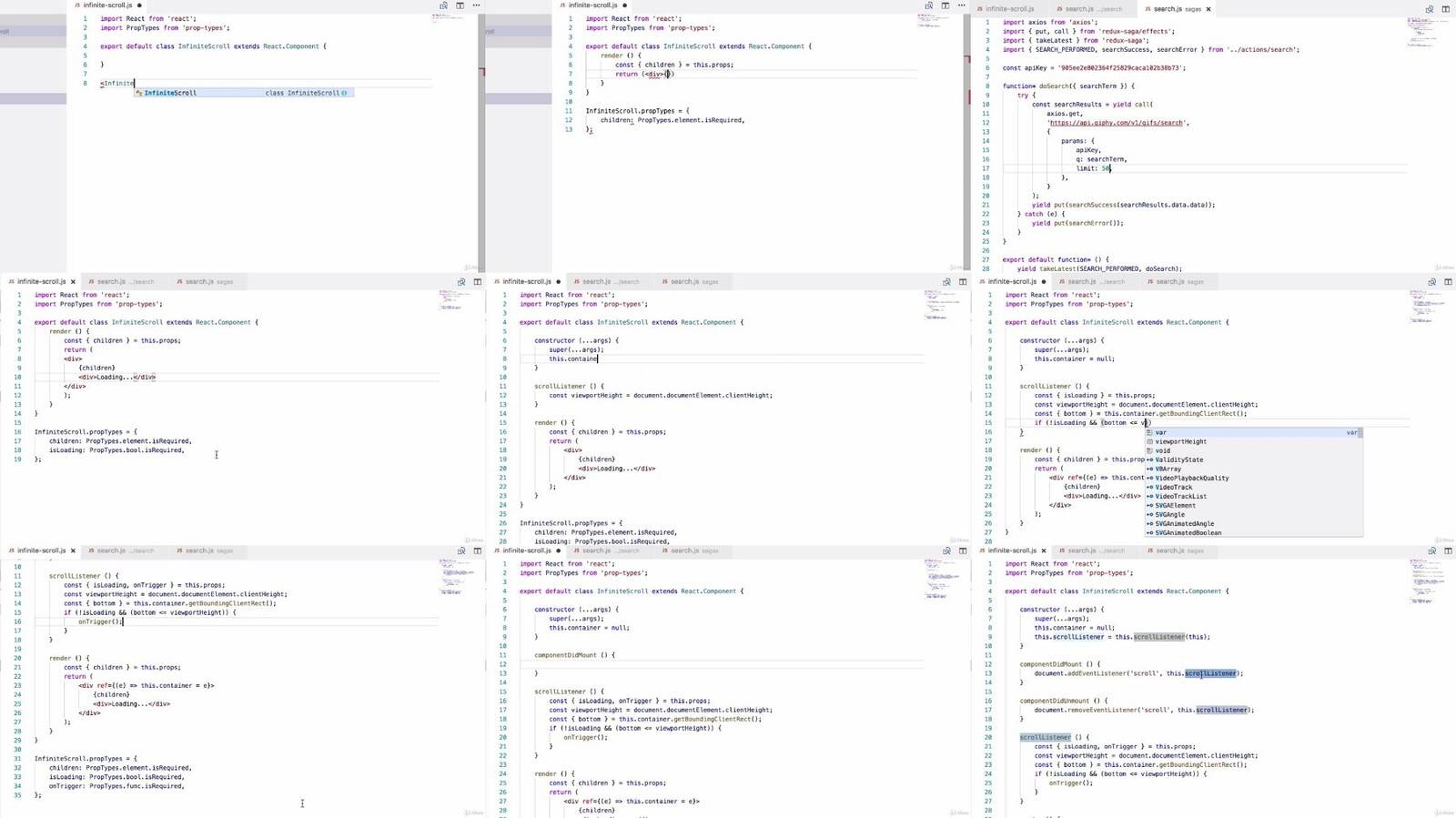This screenshot has height=818, width=1456.
Task: Click Split Editor icon in 13-line render frame
Action: tap(945, 5)
